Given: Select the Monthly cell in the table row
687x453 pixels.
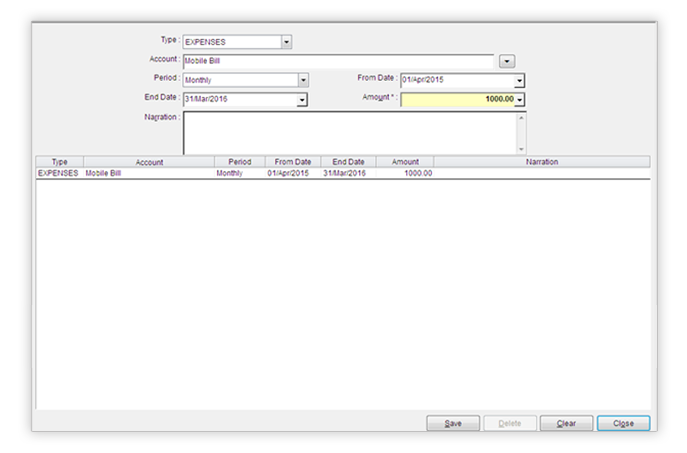Looking at the screenshot, I should click(240, 173).
